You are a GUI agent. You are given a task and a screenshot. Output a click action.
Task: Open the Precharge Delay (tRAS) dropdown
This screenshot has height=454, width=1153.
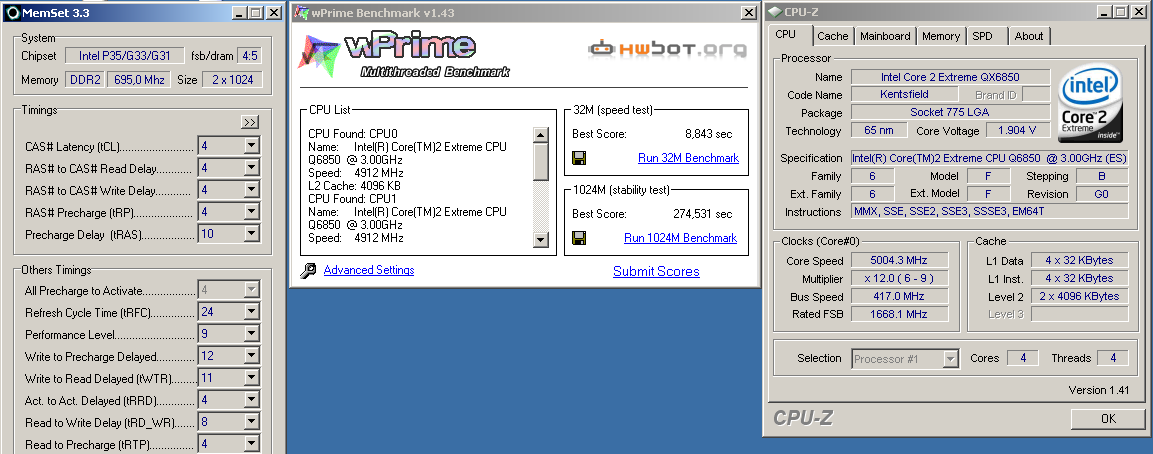pyautogui.click(x=251, y=234)
